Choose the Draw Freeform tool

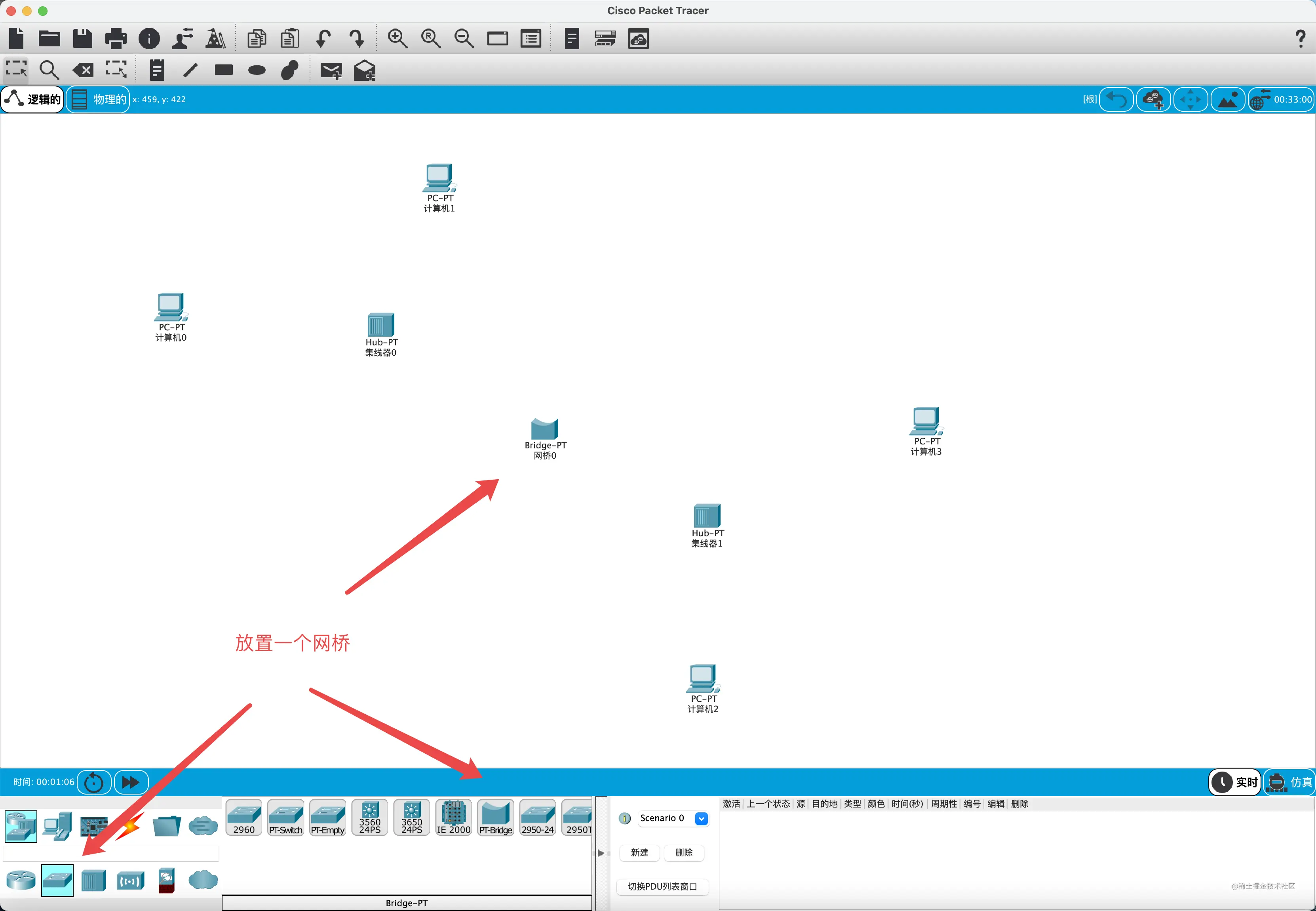click(x=290, y=70)
